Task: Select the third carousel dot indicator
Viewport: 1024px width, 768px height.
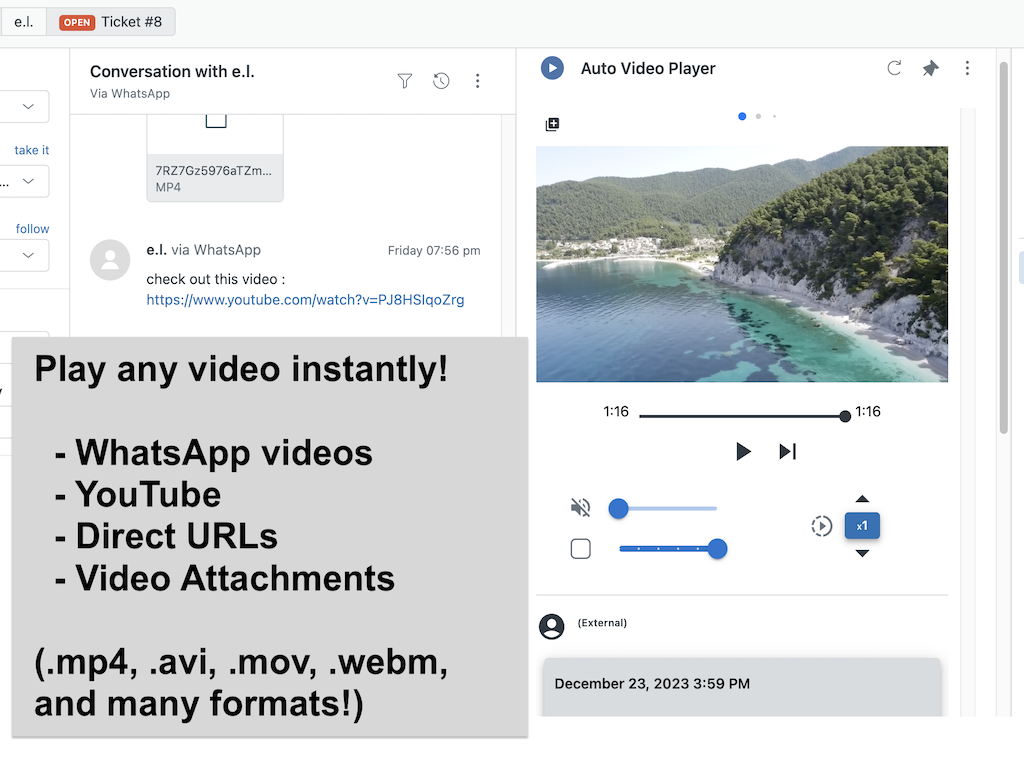Action: point(775,116)
